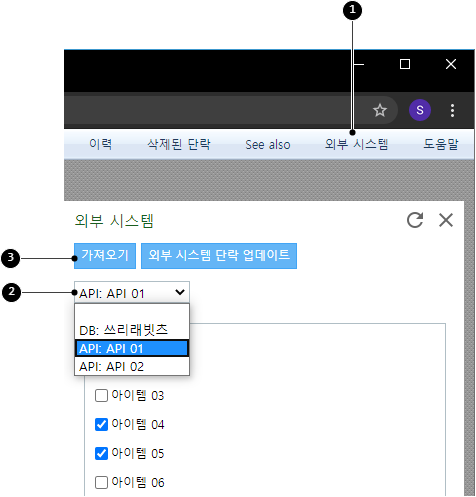
Task: Check the 아이템 06 checkbox
Action: click(x=101, y=482)
